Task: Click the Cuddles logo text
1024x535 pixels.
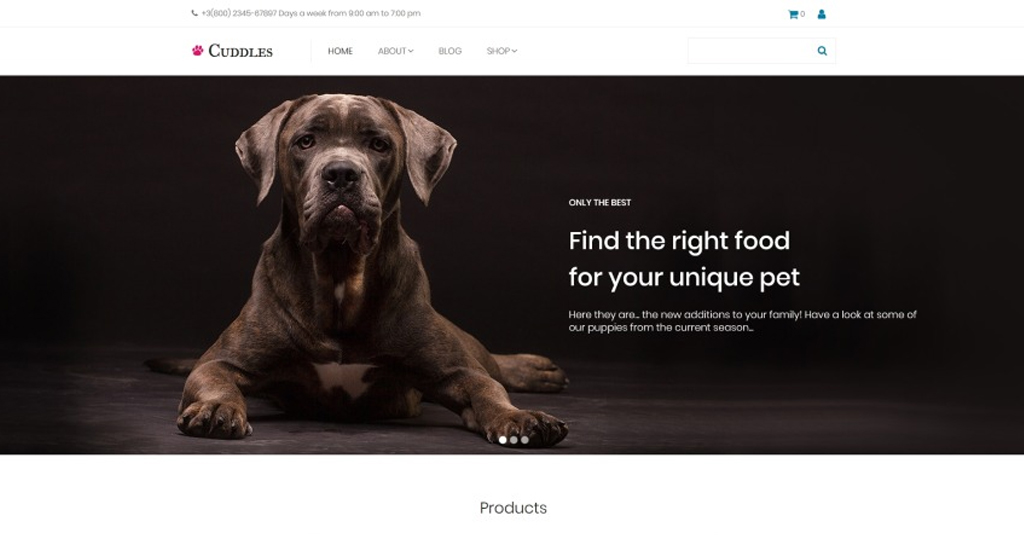Action: 240,51
